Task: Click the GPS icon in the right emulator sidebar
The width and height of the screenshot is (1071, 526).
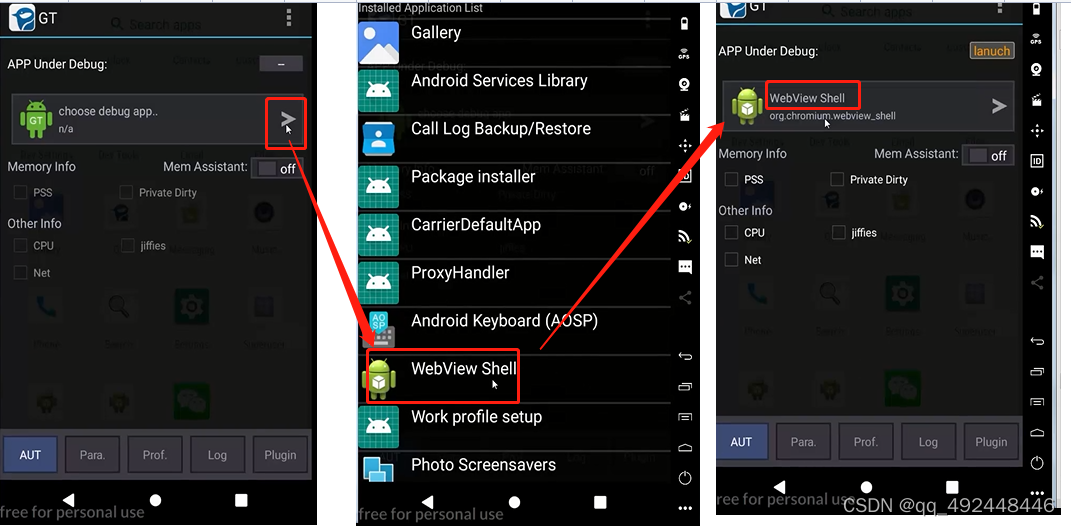Action: coord(1036,39)
